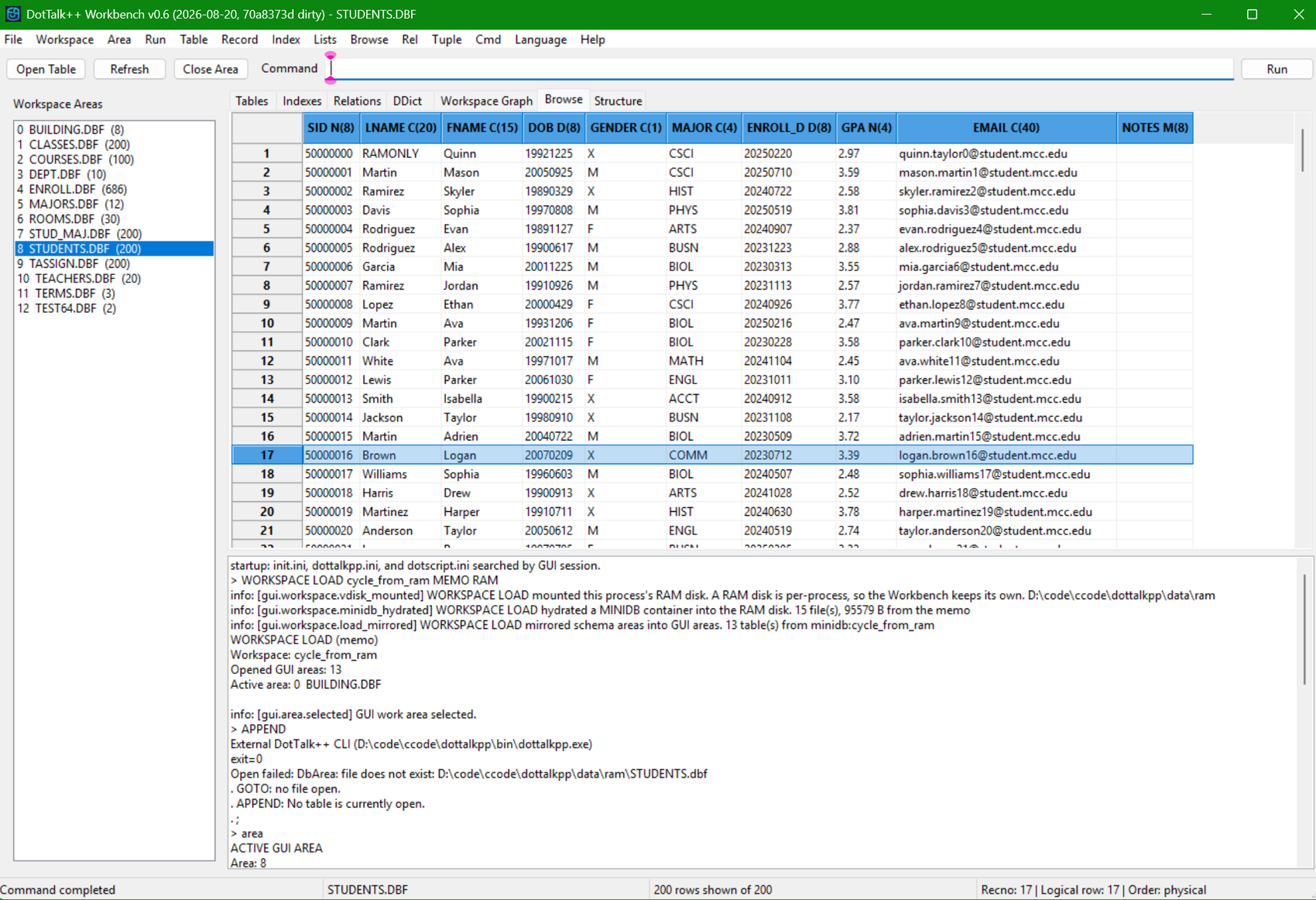Open the Browse menu
This screenshot has width=1316, height=900.
click(x=368, y=40)
